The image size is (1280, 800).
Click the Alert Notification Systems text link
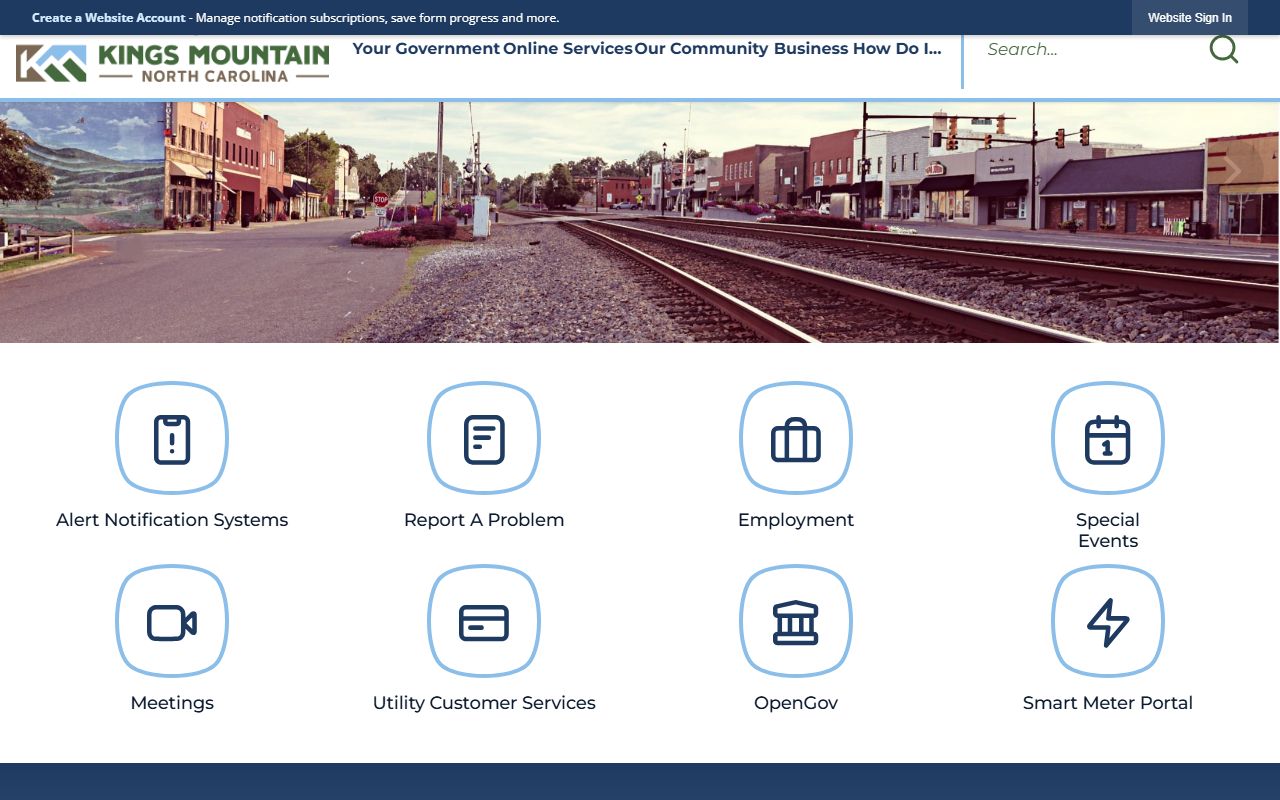(172, 520)
